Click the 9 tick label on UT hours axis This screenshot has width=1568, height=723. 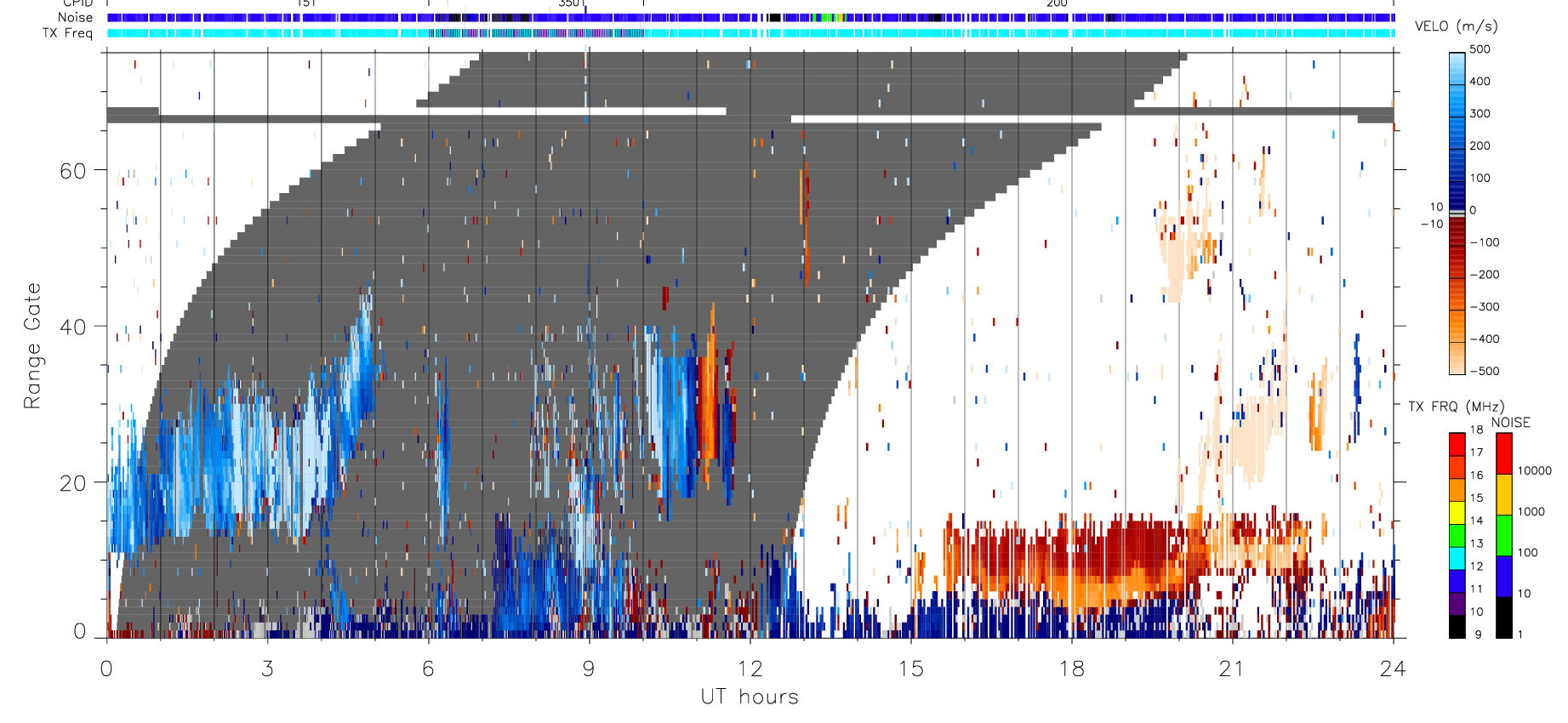(x=589, y=669)
